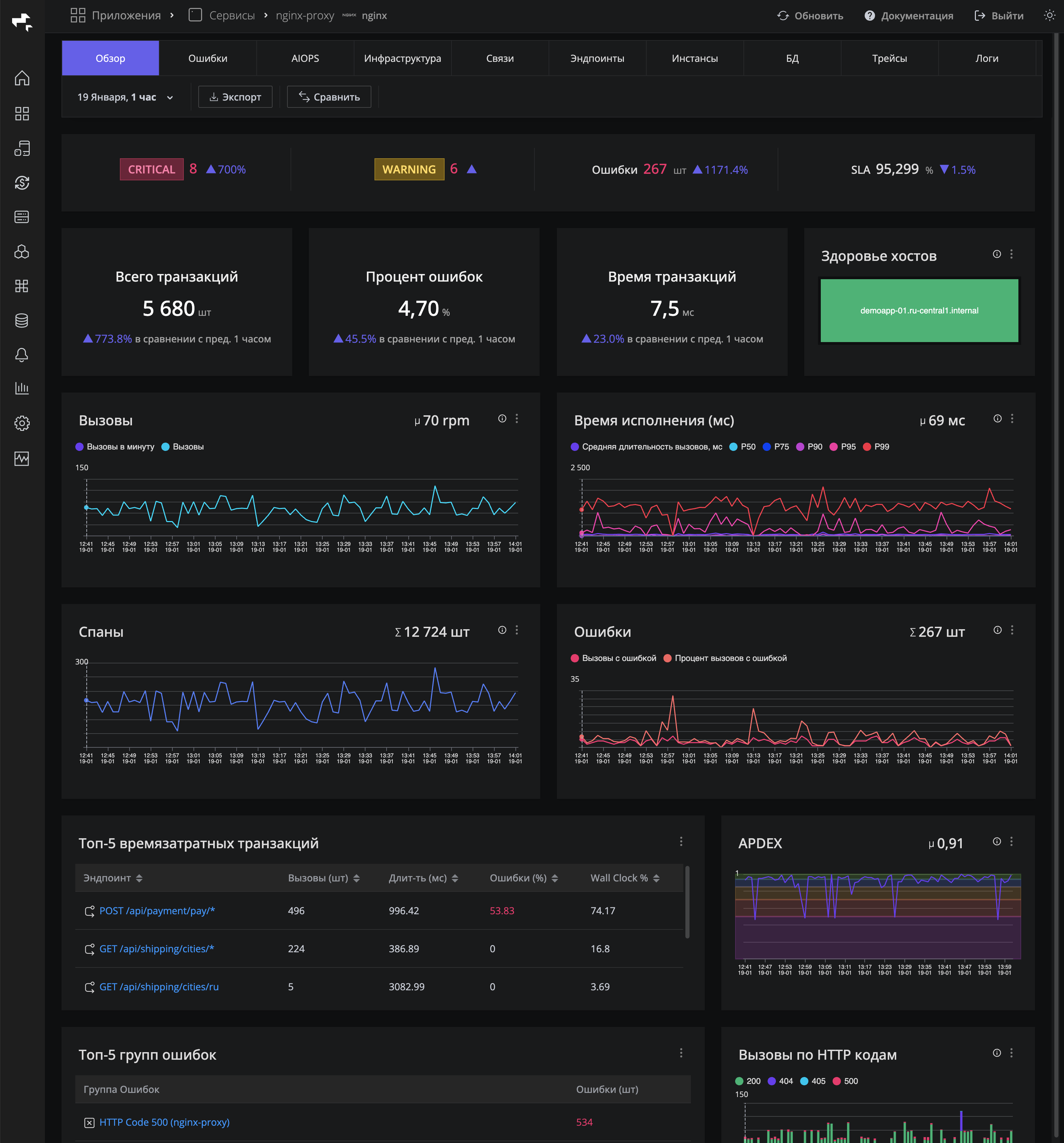The height and width of the screenshot is (1143, 1064).
Task: Open the bar chart analytics icon in sidebar
Action: tap(22, 389)
